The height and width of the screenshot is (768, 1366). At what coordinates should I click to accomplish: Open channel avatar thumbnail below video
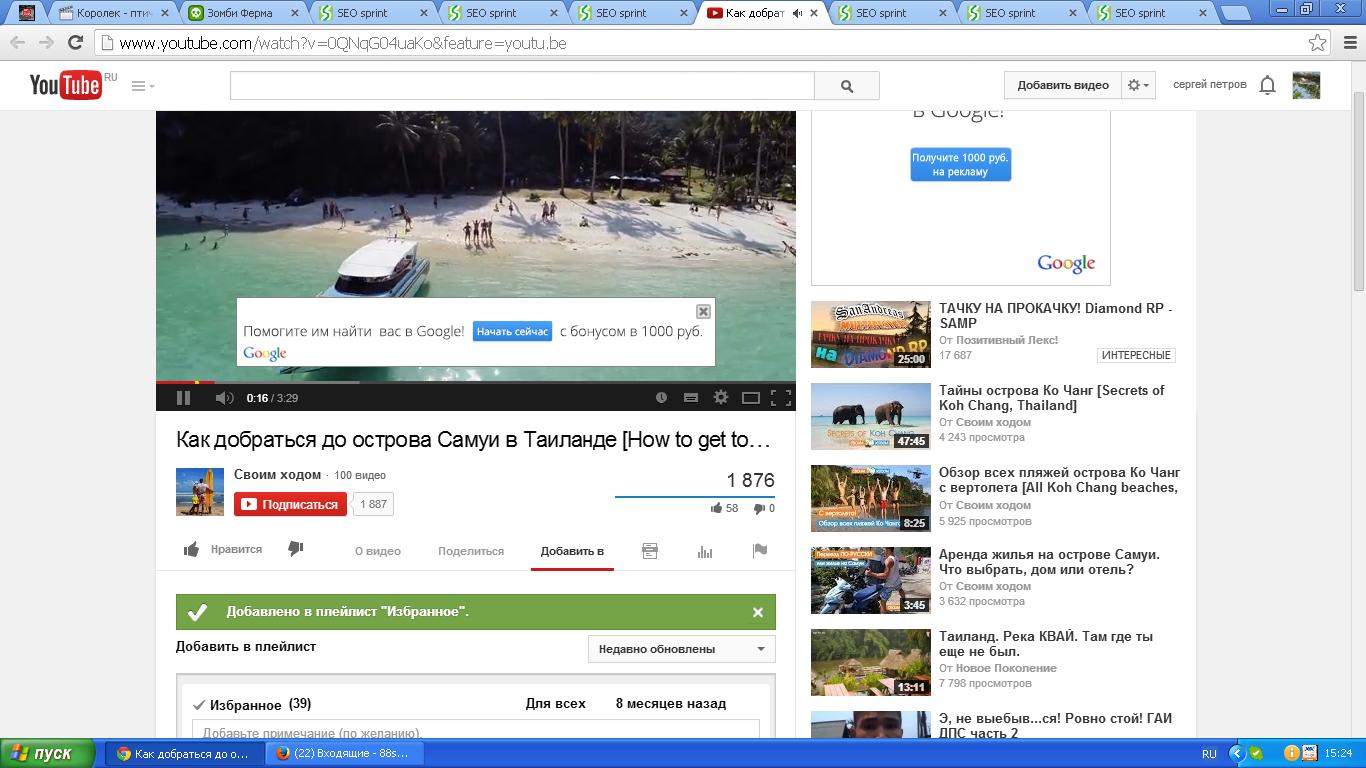pos(200,492)
